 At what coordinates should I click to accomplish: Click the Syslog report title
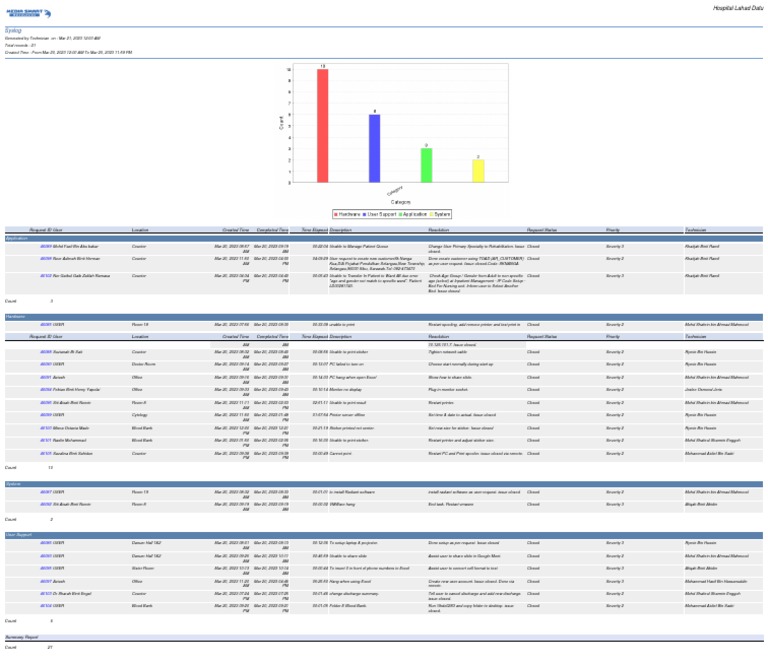pos(13,31)
